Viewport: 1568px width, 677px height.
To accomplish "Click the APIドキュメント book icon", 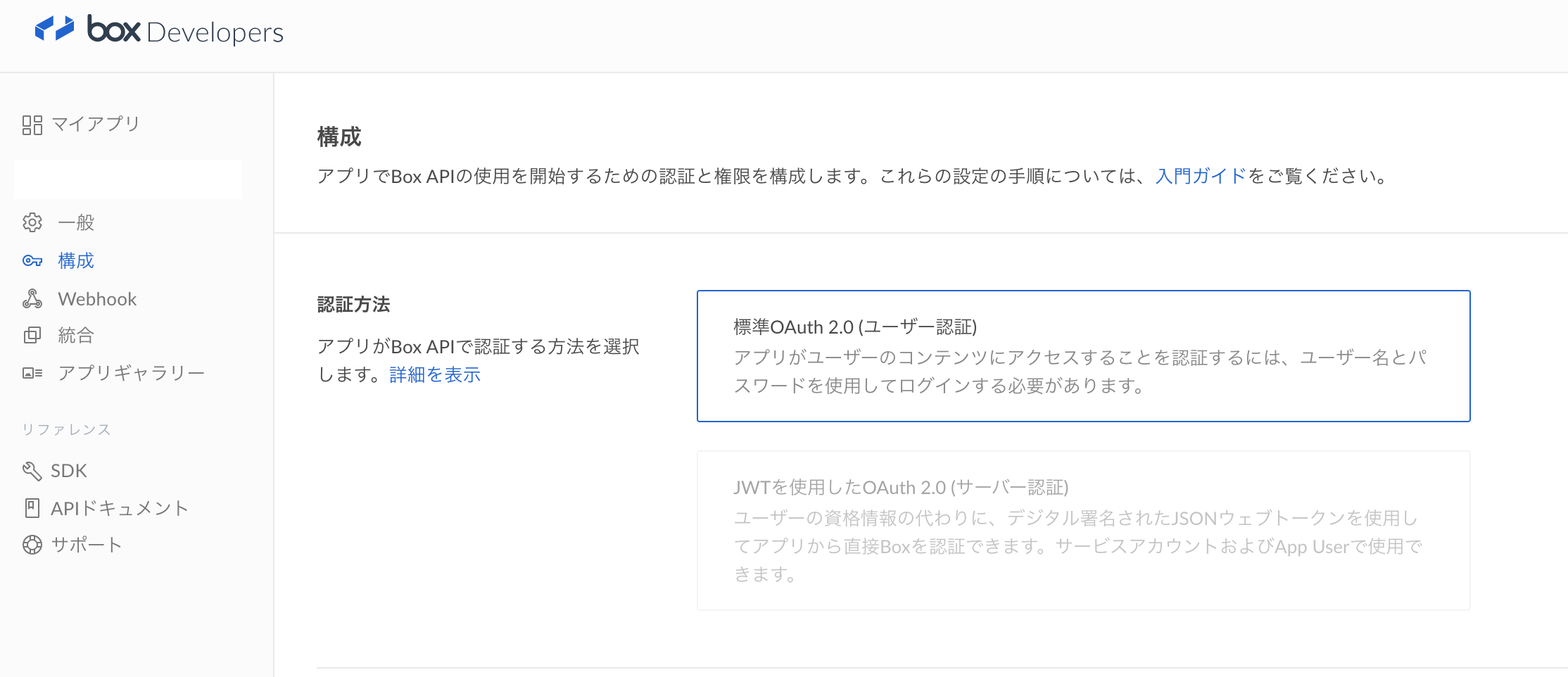I will click(x=32, y=508).
